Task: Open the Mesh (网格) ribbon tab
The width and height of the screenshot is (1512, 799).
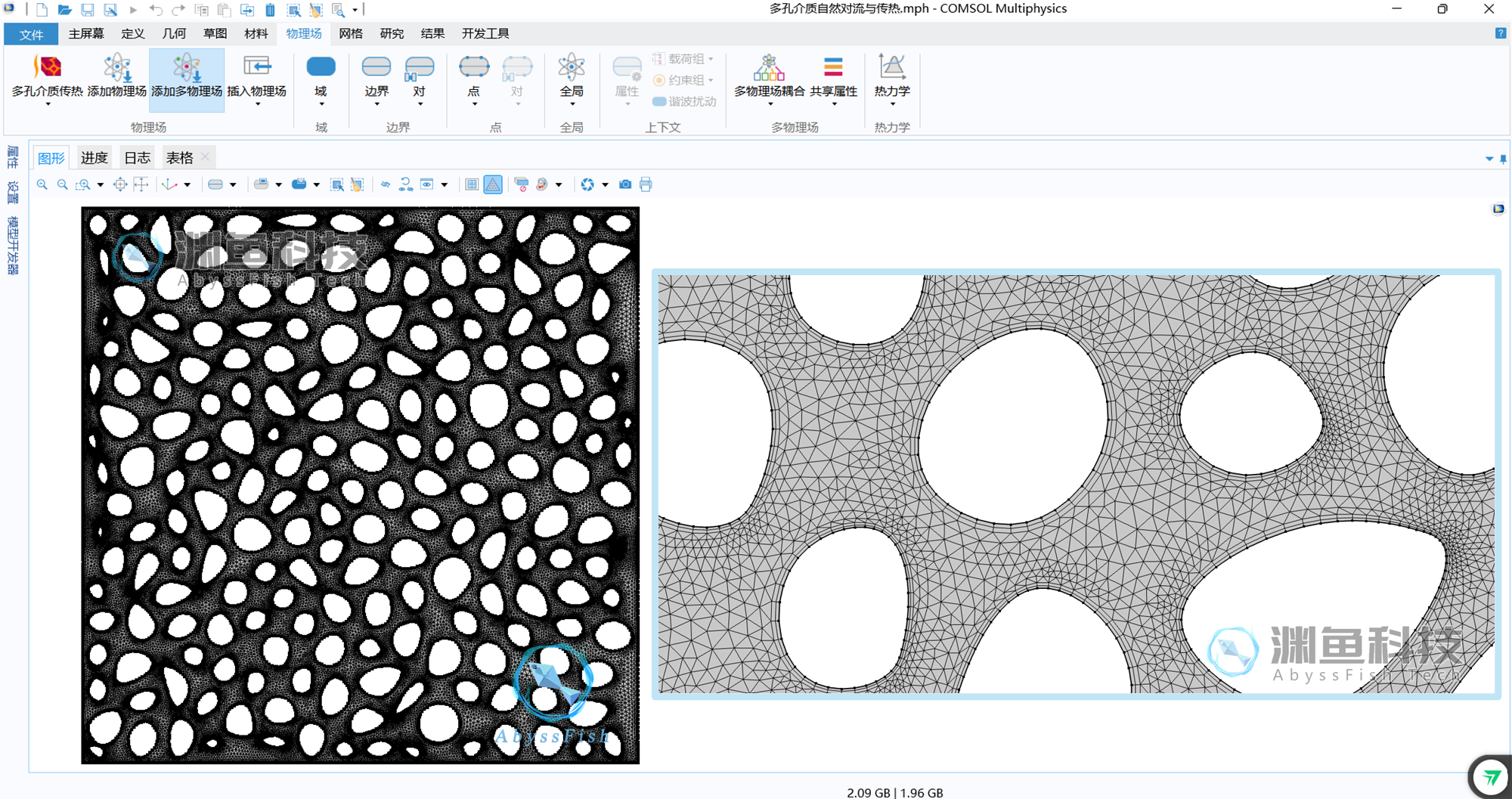Action: pyautogui.click(x=351, y=33)
